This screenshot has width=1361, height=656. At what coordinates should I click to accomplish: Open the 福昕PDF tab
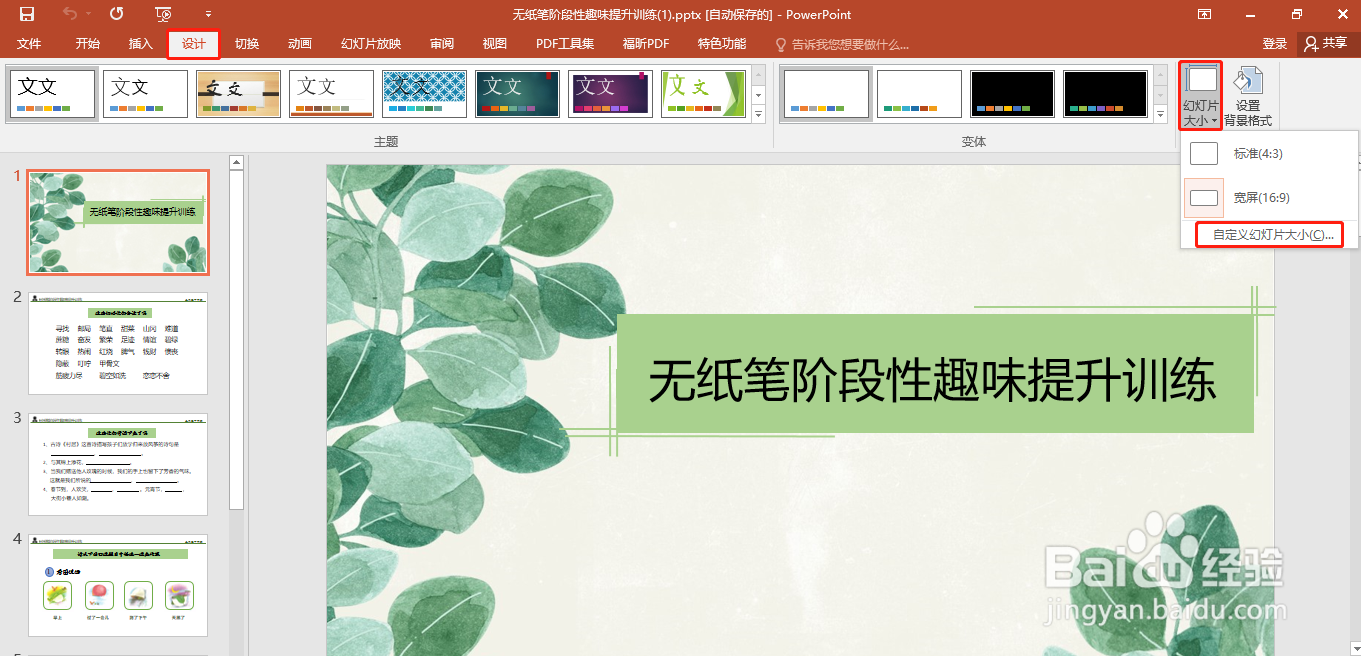pyautogui.click(x=646, y=44)
